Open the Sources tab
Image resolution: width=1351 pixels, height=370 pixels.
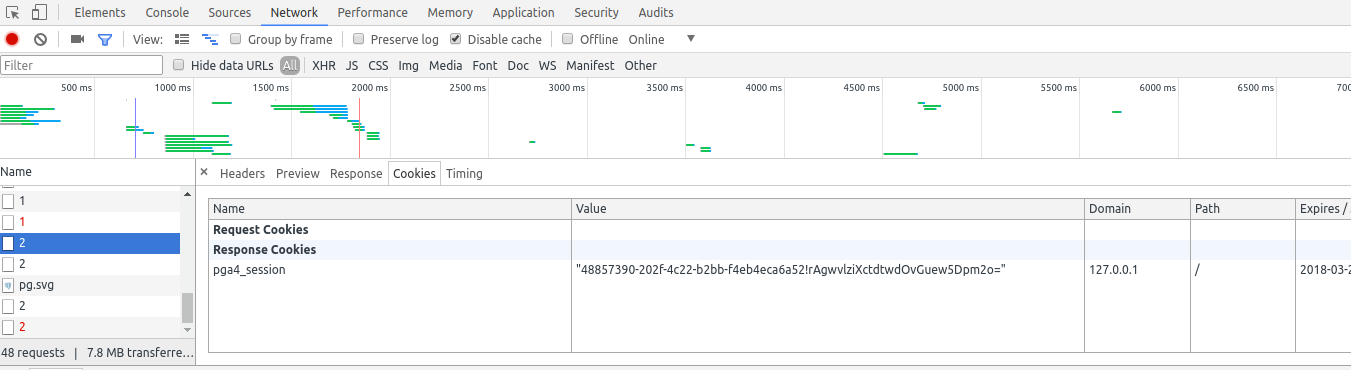pyautogui.click(x=230, y=13)
